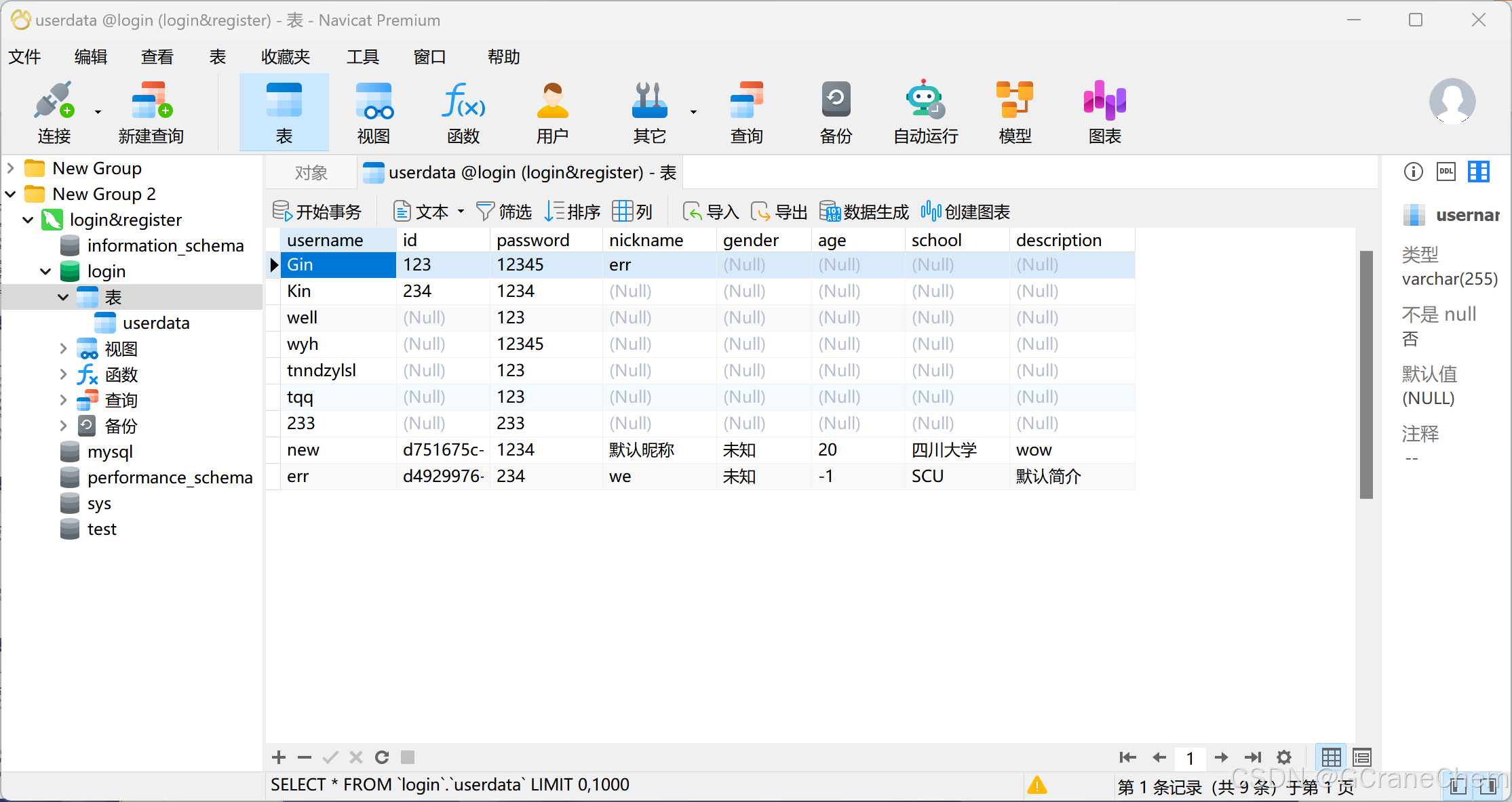Click the 导出 export button

tap(779, 212)
